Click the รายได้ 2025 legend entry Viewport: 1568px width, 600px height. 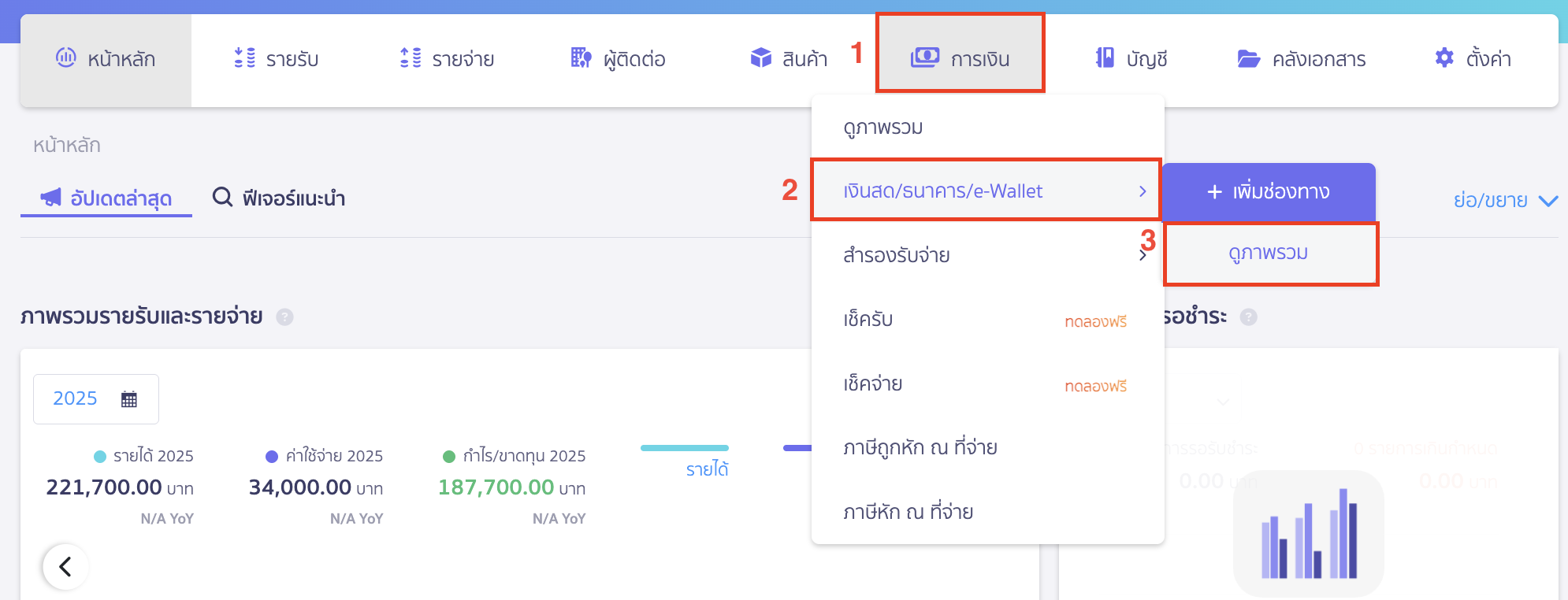pos(143,456)
